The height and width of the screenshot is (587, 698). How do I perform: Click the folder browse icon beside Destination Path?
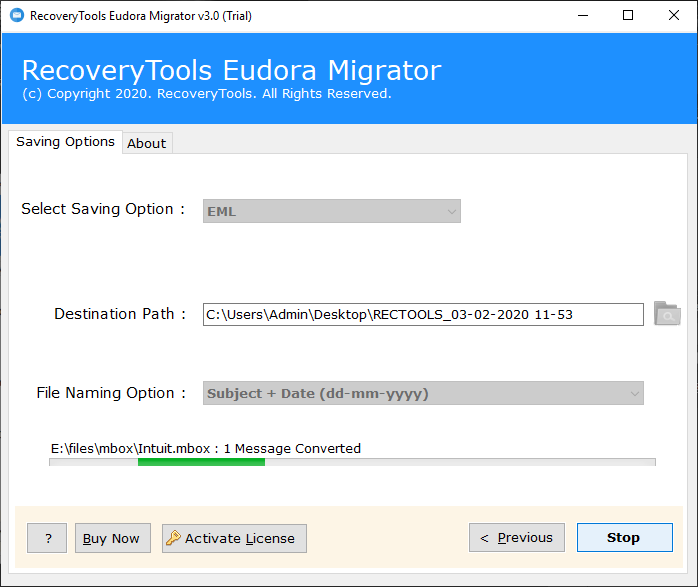(x=667, y=314)
